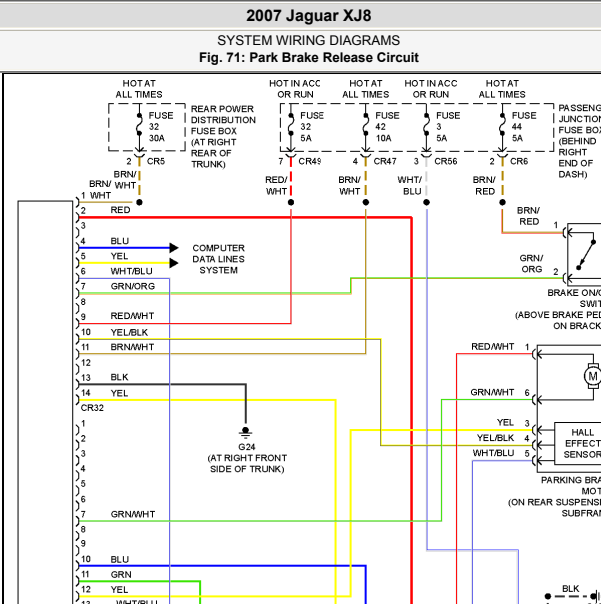Click the "RED/WHT" label at pin 9
This screenshot has width=601, height=604.
tap(132, 316)
